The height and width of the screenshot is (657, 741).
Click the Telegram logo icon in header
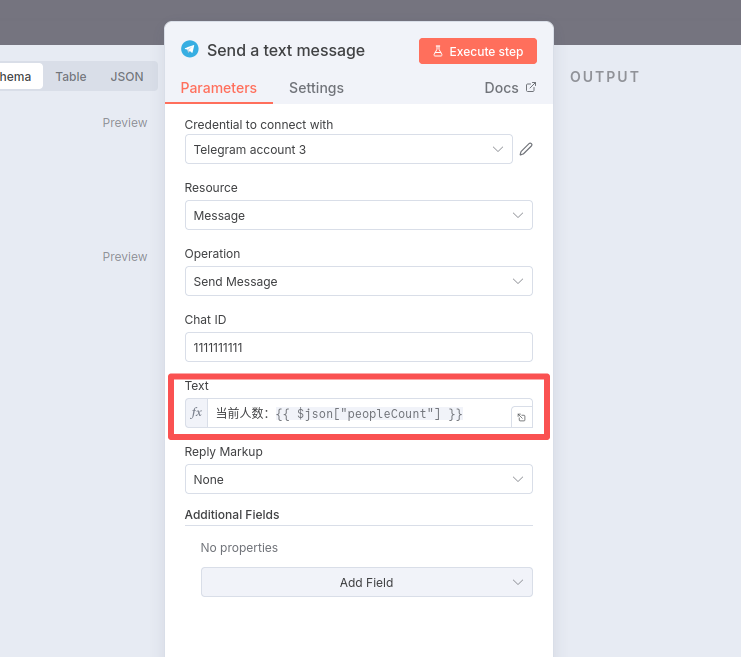[x=190, y=49]
